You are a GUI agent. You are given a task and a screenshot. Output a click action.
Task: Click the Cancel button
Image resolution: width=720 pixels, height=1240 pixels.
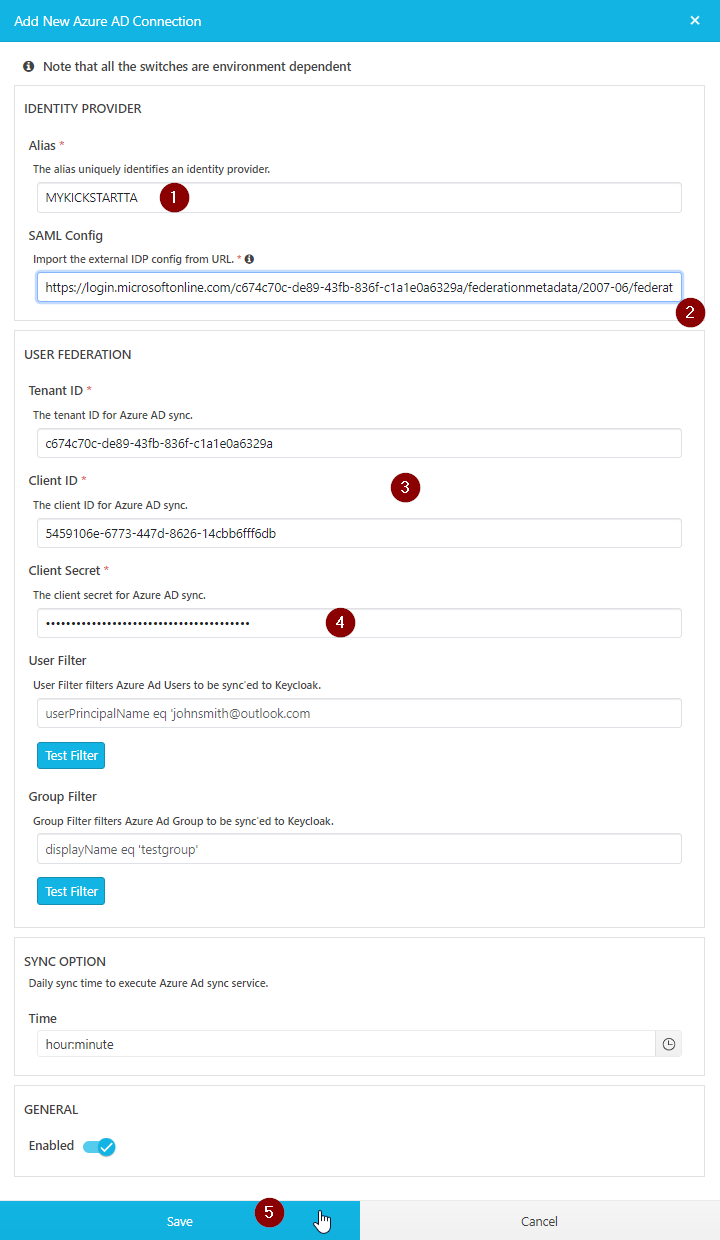point(540,1221)
